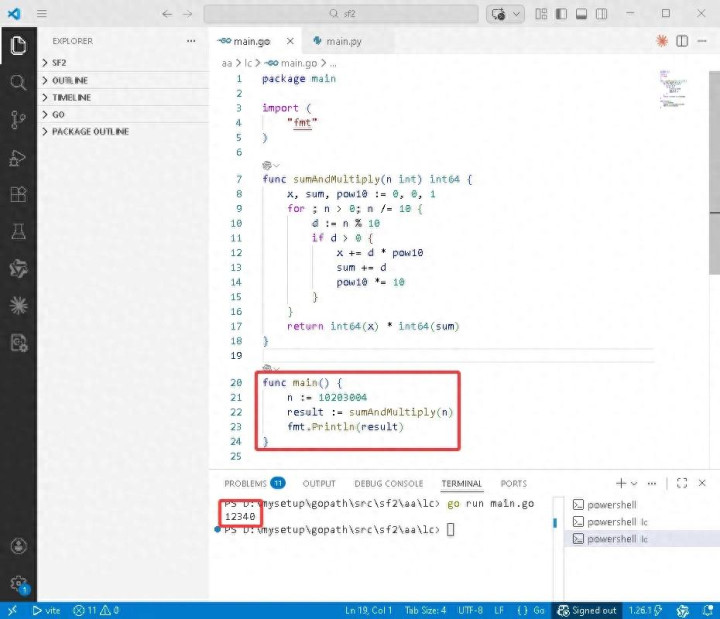Open the Search view in activity bar
Image resolution: width=720 pixels, height=619 pixels.
pyautogui.click(x=18, y=82)
